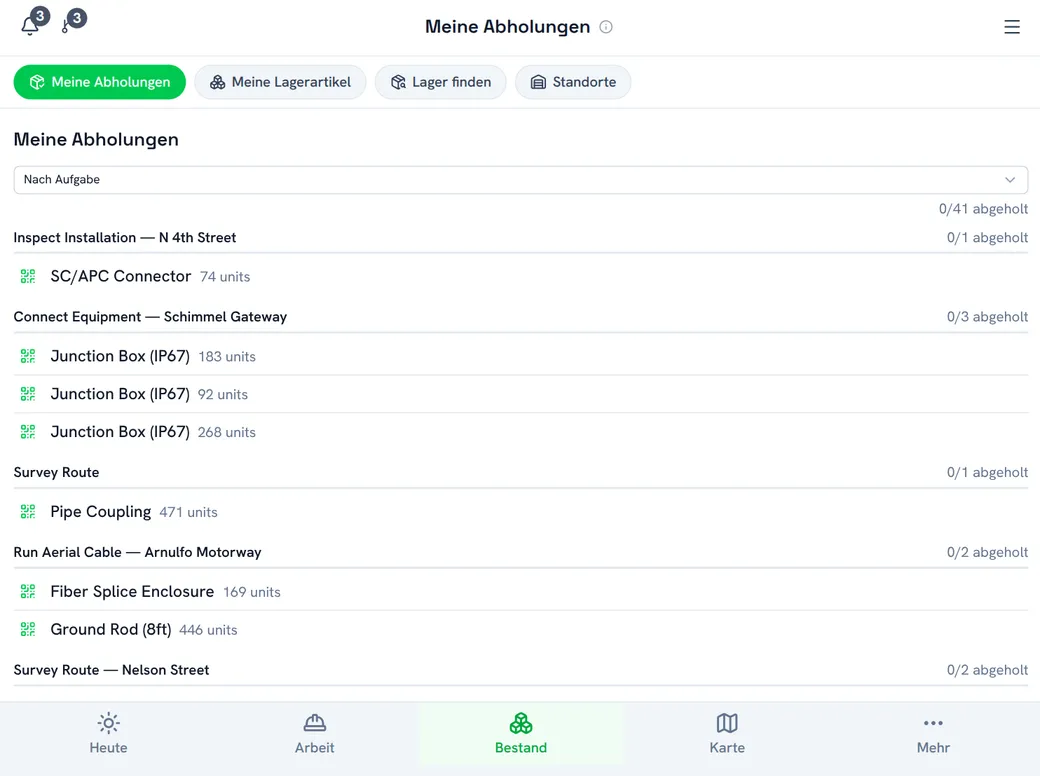Open the Standorte tab
Image resolution: width=1040 pixels, height=776 pixels.
tap(573, 82)
